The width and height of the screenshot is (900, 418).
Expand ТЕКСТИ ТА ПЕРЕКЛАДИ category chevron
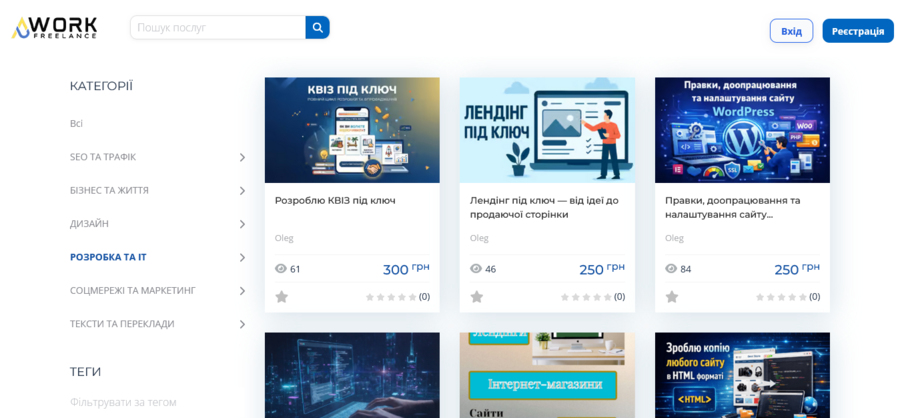242,324
